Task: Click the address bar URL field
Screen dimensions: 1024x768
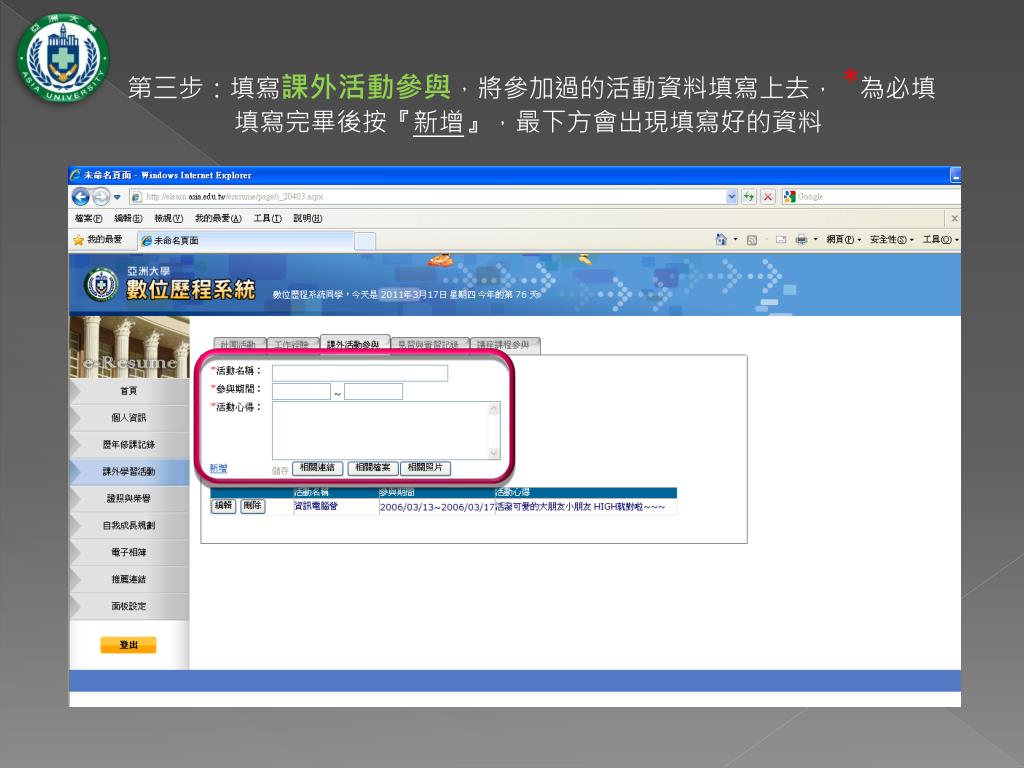Action: click(x=428, y=197)
